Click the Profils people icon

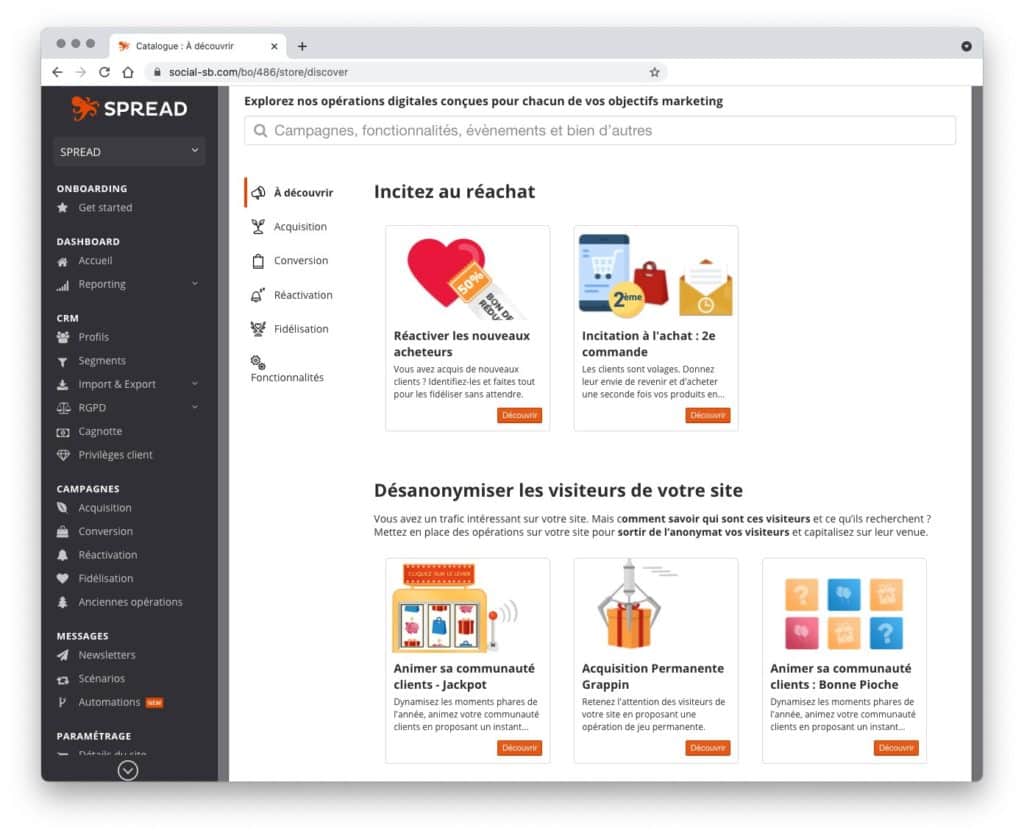63,338
